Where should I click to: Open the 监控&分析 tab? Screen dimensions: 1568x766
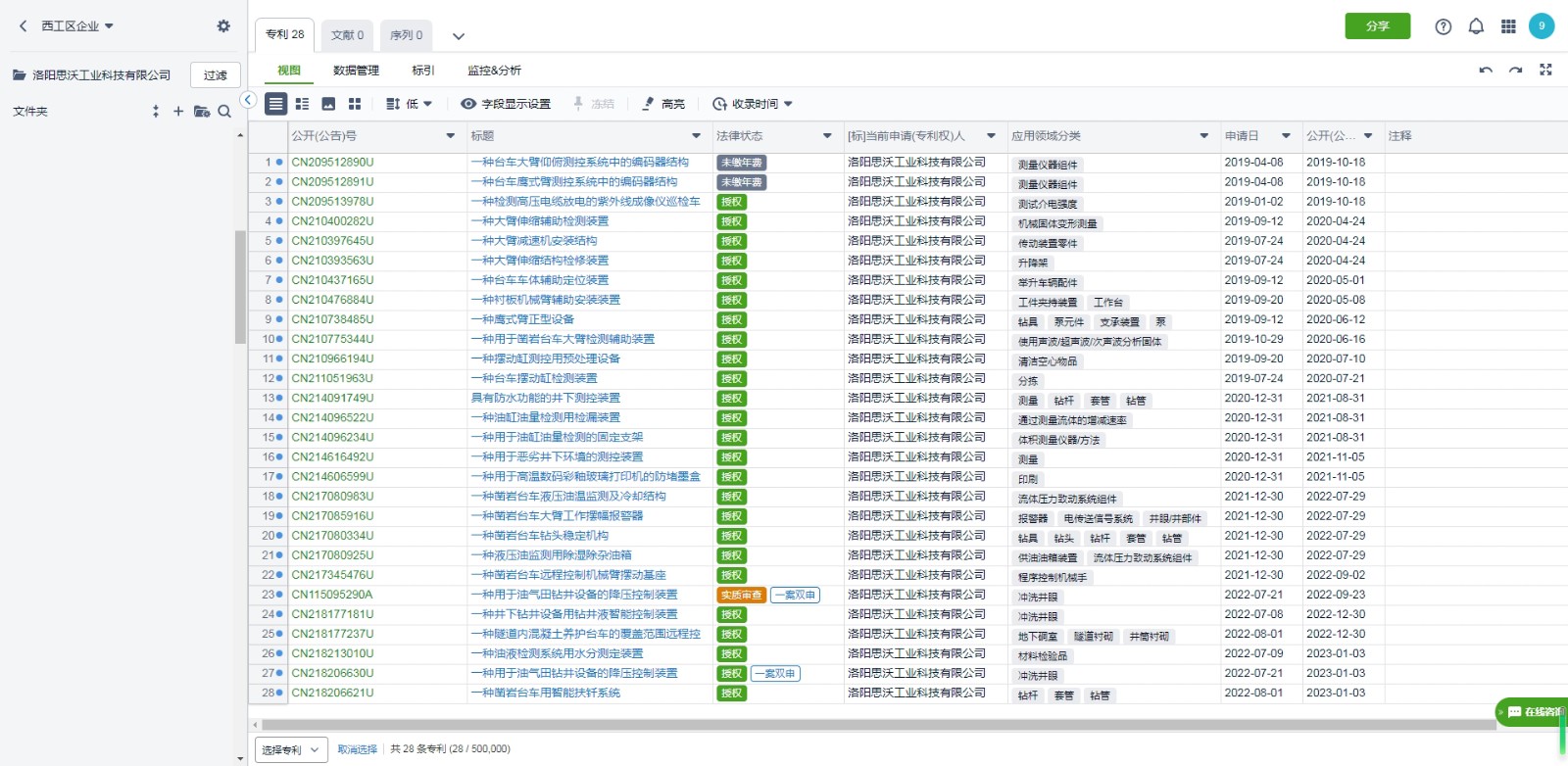495,71
